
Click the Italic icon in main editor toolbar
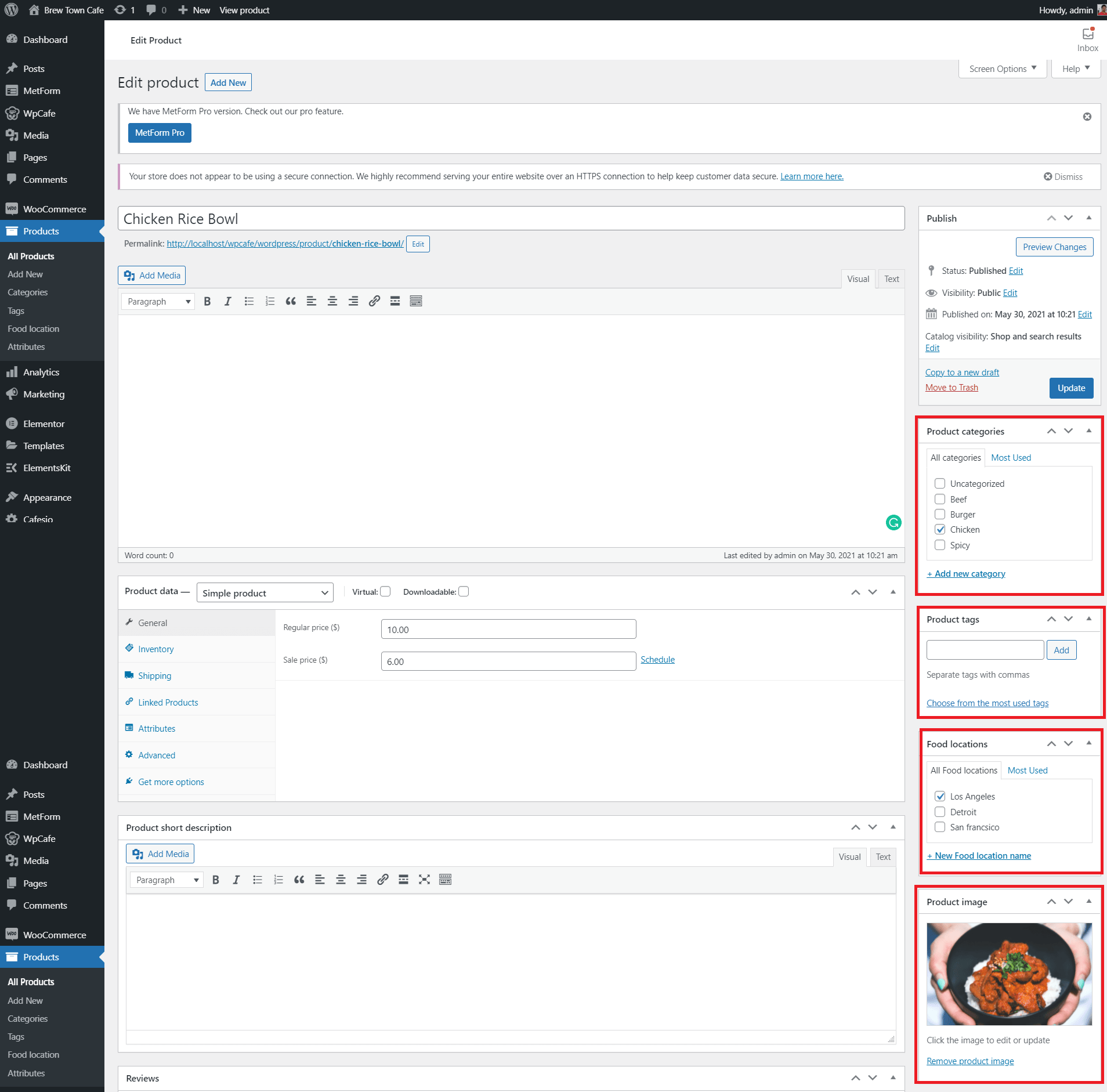(228, 301)
